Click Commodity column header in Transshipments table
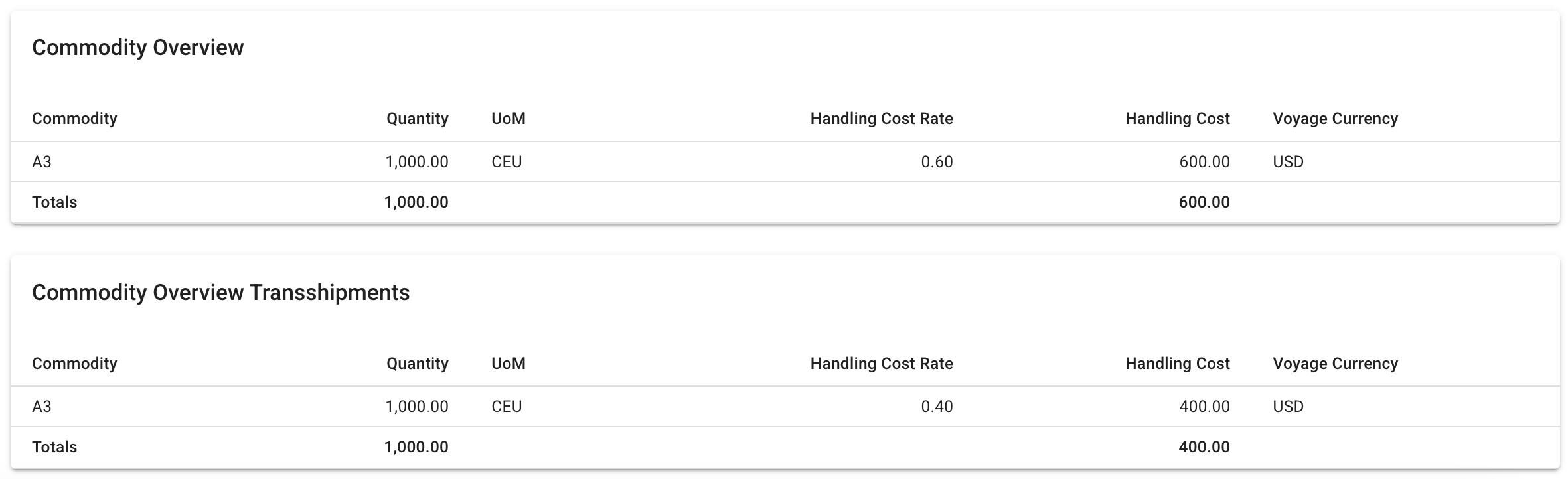 pyautogui.click(x=74, y=364)
